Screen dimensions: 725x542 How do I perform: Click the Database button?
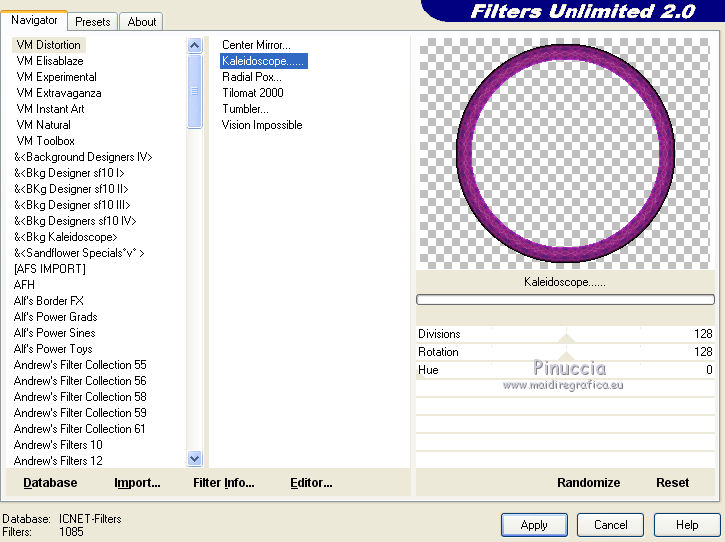coord(50,483)
